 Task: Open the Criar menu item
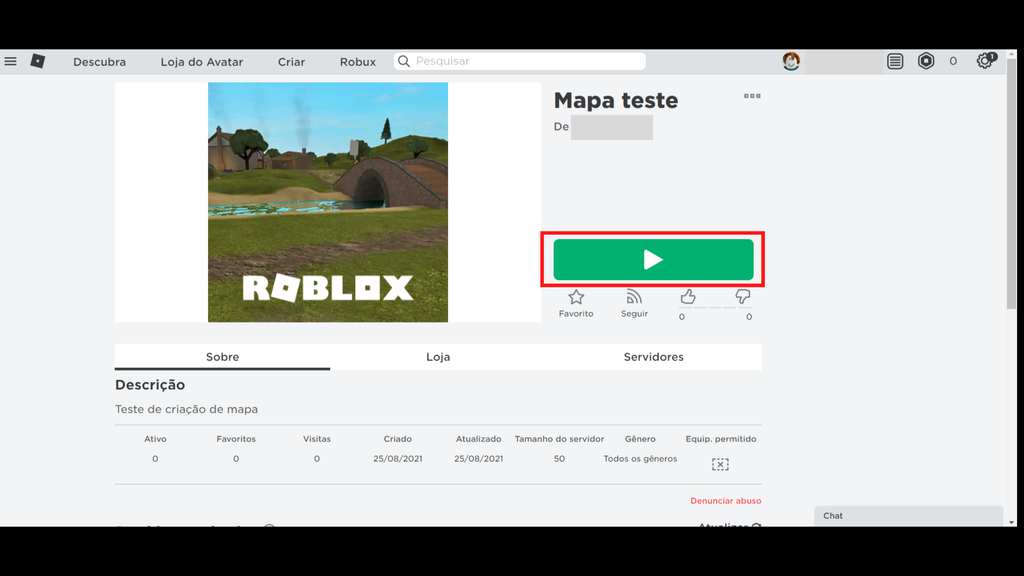pos(291,62)
